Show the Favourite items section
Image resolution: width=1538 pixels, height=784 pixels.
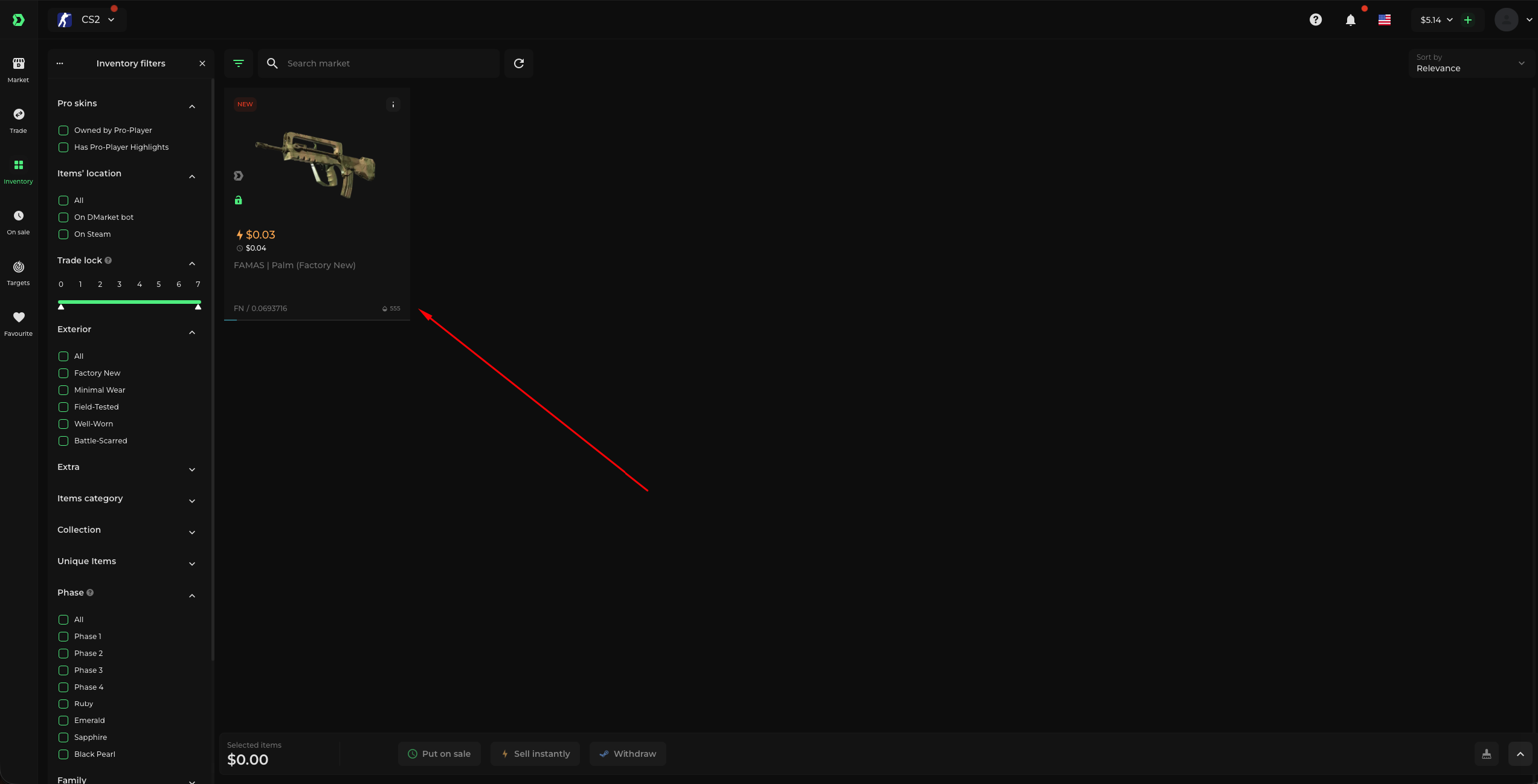tap(19, 324)
